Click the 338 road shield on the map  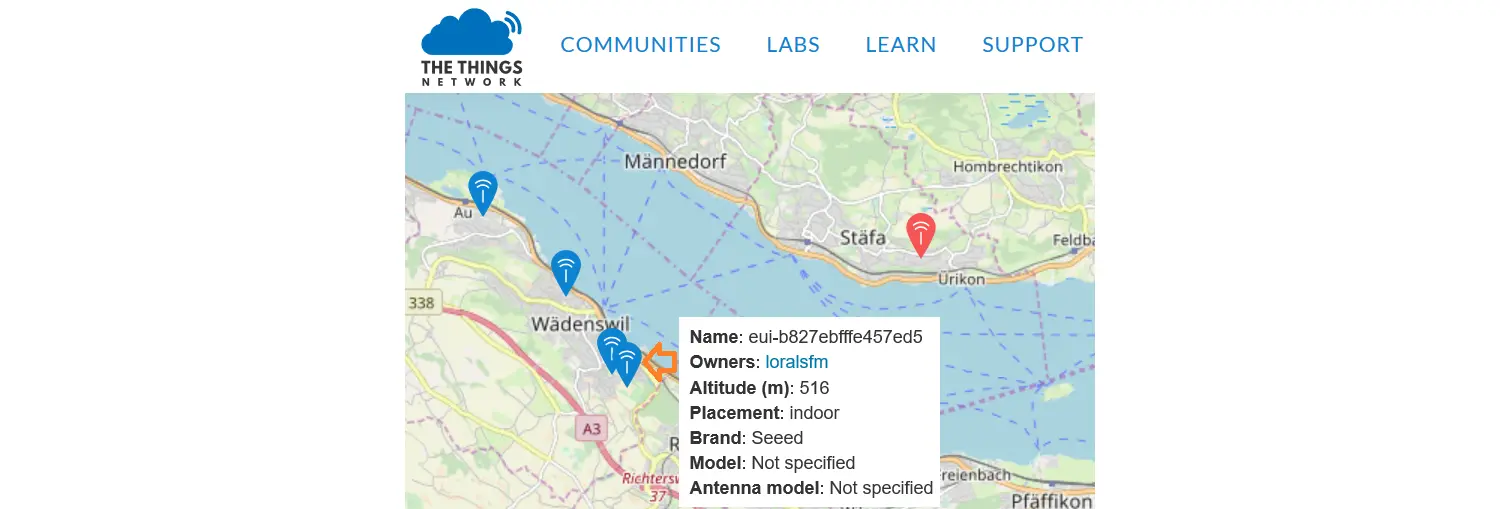(x=422, y=302)
